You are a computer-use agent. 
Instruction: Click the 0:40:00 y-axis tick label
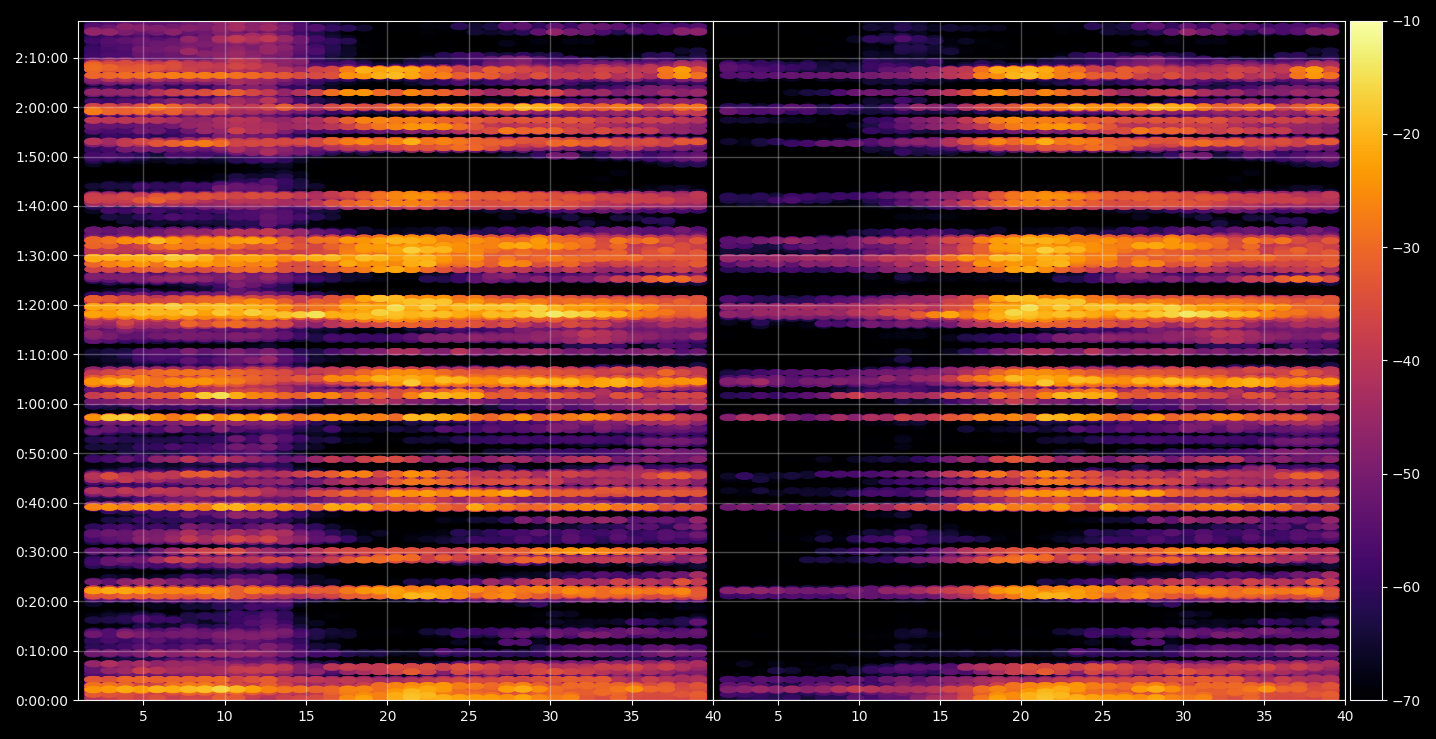[41, 503]
